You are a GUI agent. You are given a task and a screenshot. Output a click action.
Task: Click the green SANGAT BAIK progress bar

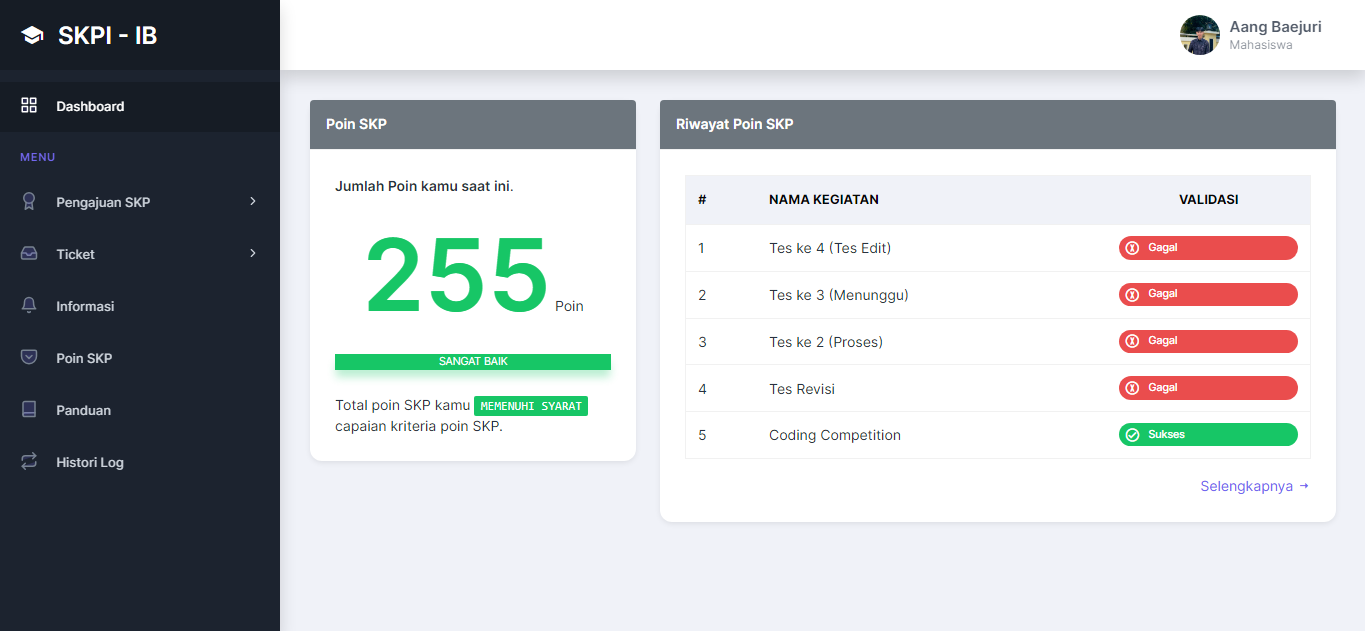473,362
